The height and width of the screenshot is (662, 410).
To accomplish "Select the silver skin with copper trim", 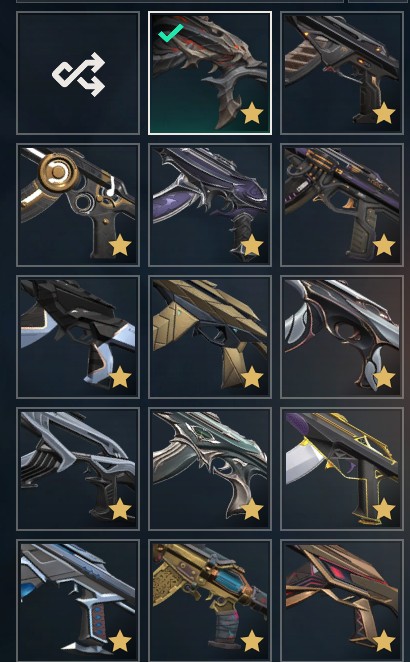I will [342, 337].
